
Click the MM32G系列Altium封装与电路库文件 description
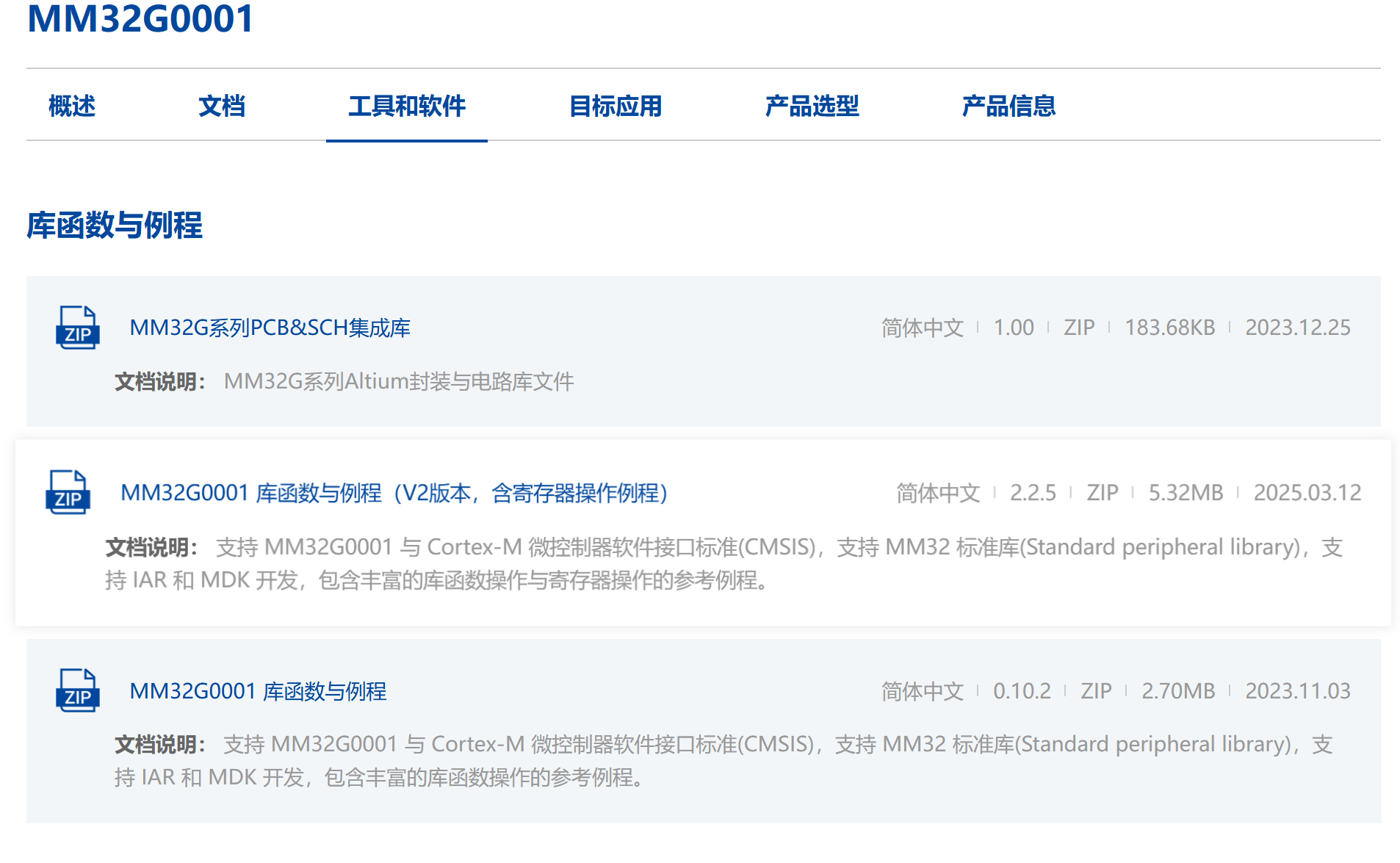(x=399, y=382)
